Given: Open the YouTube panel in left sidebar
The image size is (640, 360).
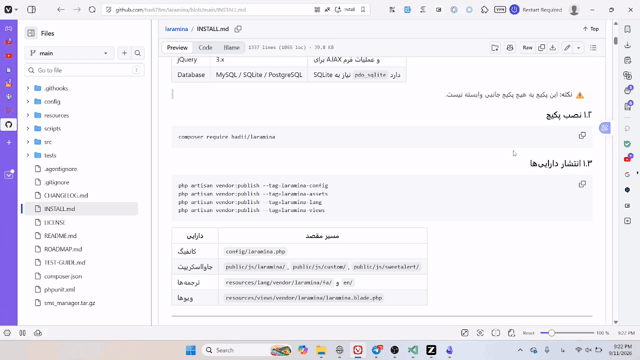Looking at the screenshot, I should [x=9, y=56].
